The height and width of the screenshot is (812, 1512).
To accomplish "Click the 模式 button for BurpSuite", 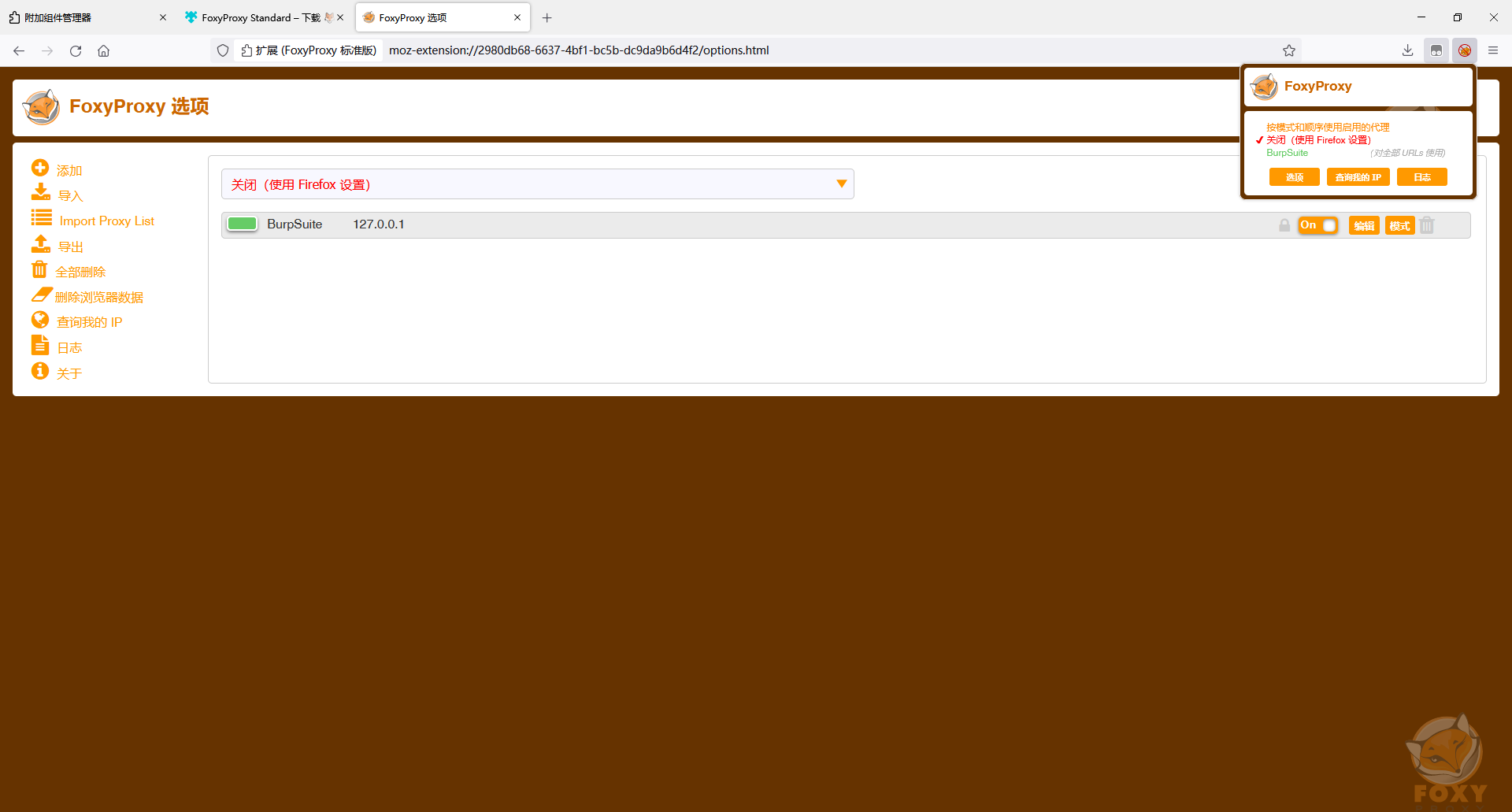I will click(1399, 226).
